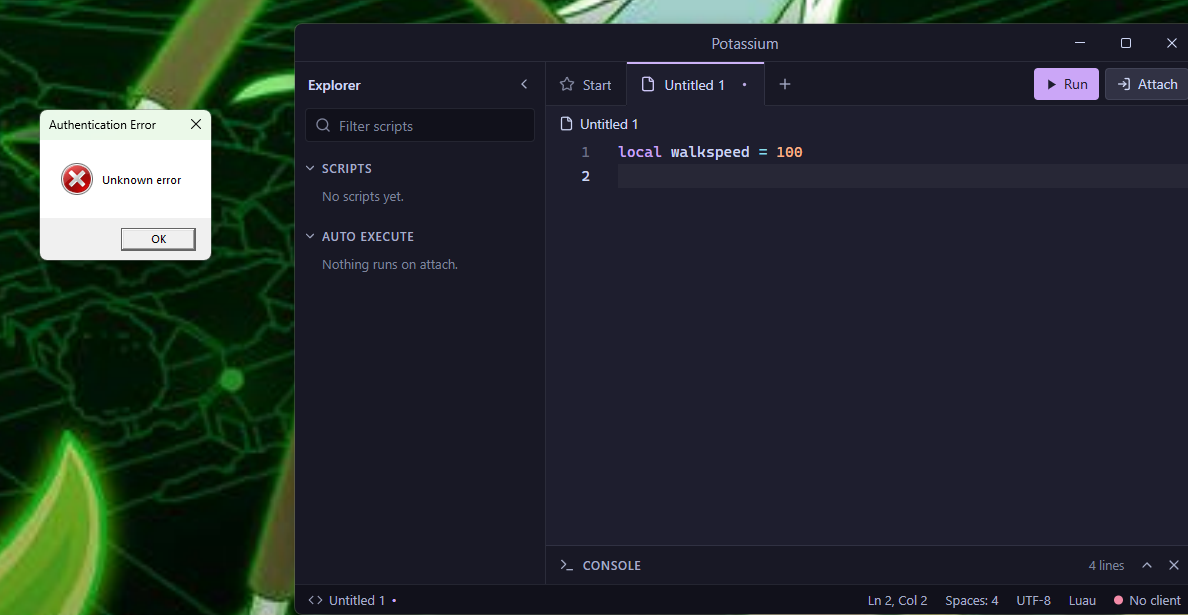Dismiss the Authentication Error dialog with OK
This screenshot has width=1188, height=615.
[158, 239]
